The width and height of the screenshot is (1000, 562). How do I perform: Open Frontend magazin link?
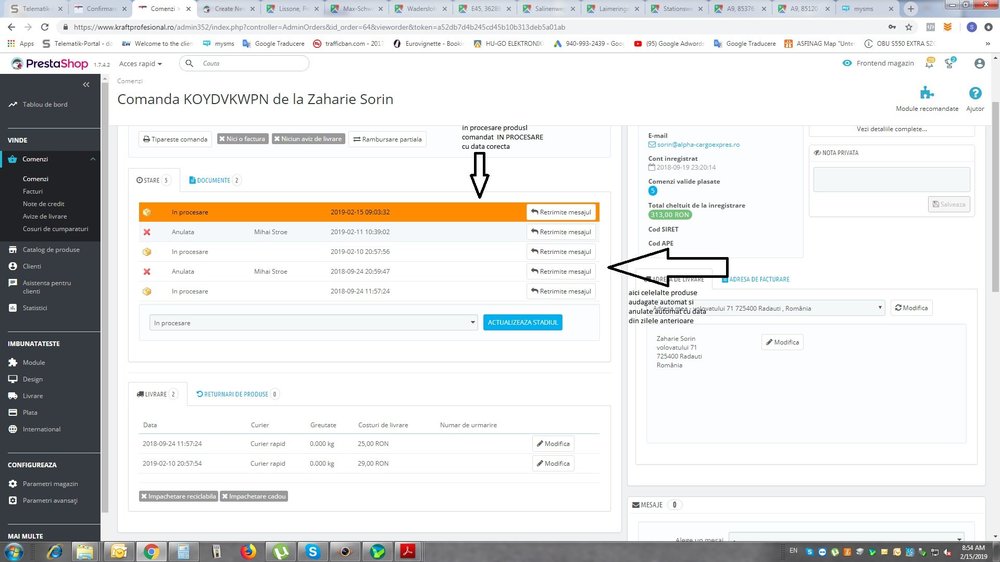click(878, 63)
